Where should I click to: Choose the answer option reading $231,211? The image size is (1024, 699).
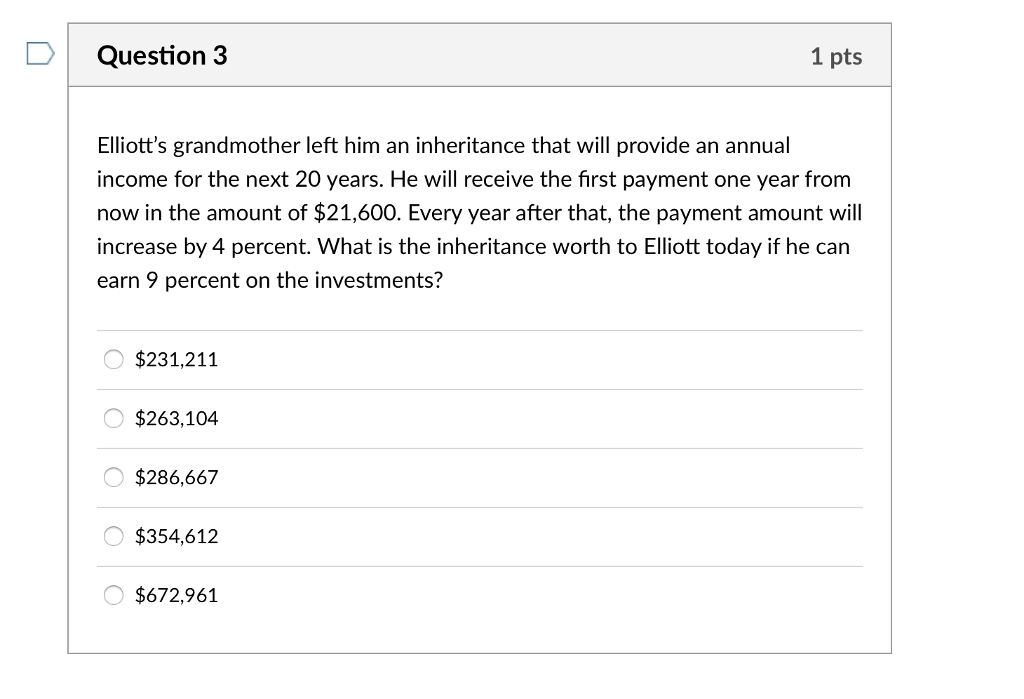(x=176, y=360)
